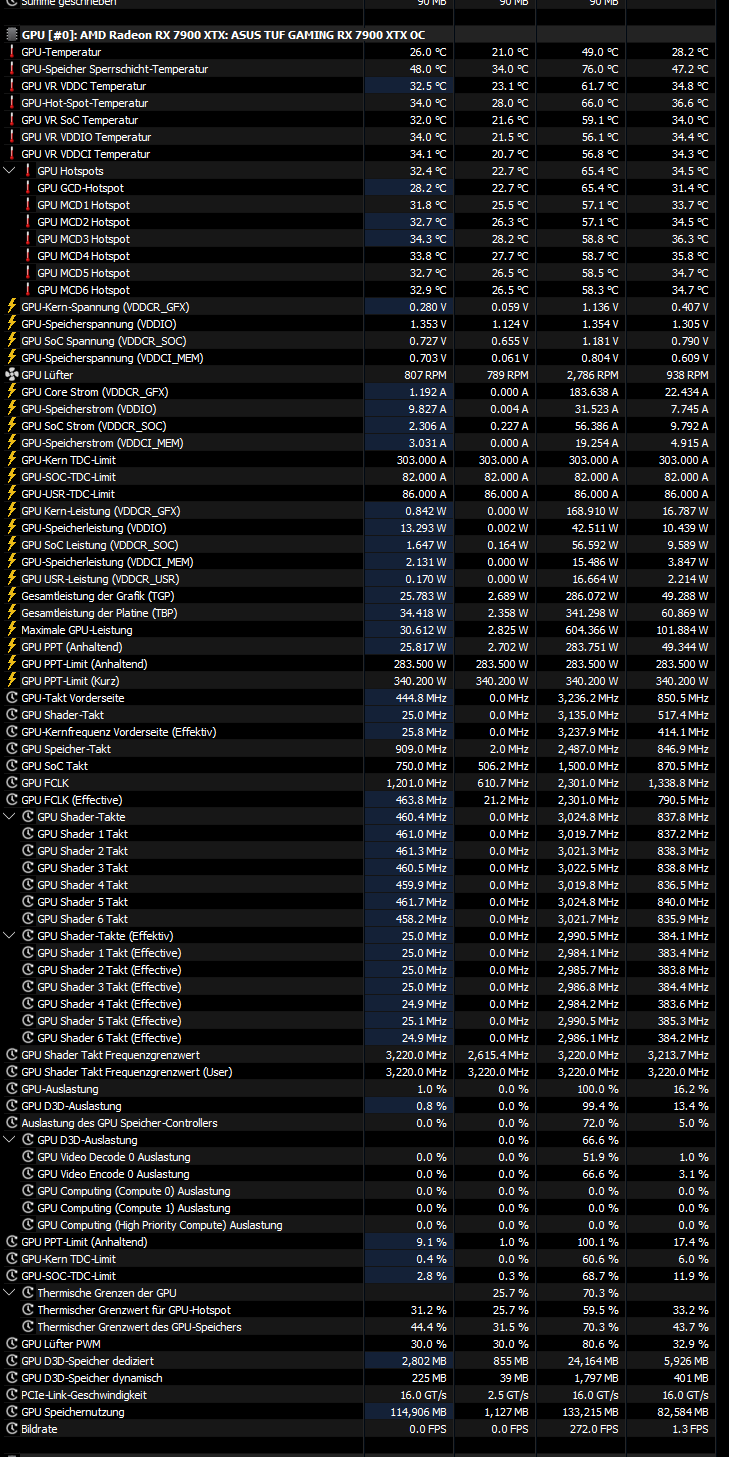Click thermometer icon of GPU MCD3 Hotspot

pyautogui.click(x=28, y=238)
